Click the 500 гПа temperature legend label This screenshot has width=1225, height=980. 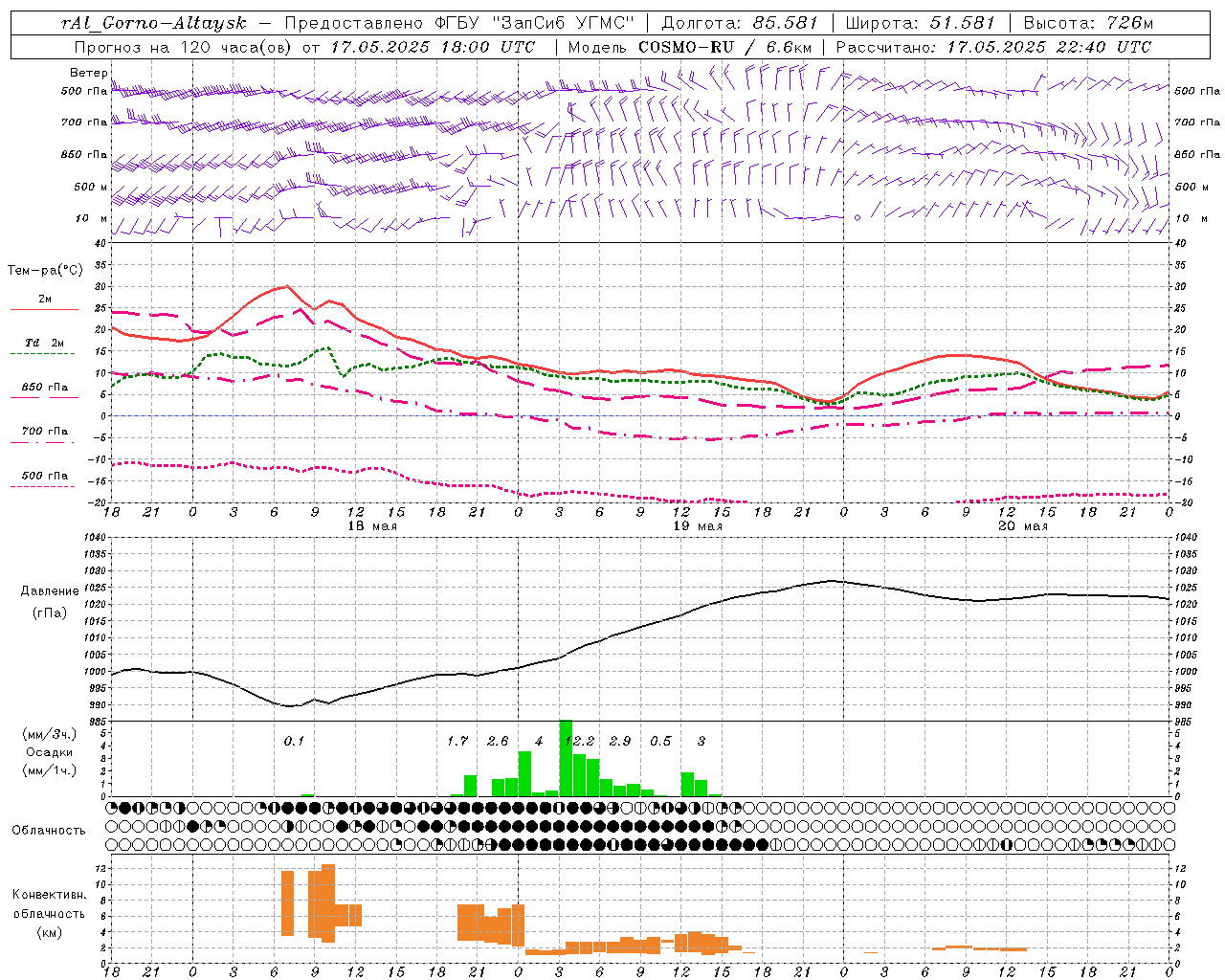pos(45,476)
